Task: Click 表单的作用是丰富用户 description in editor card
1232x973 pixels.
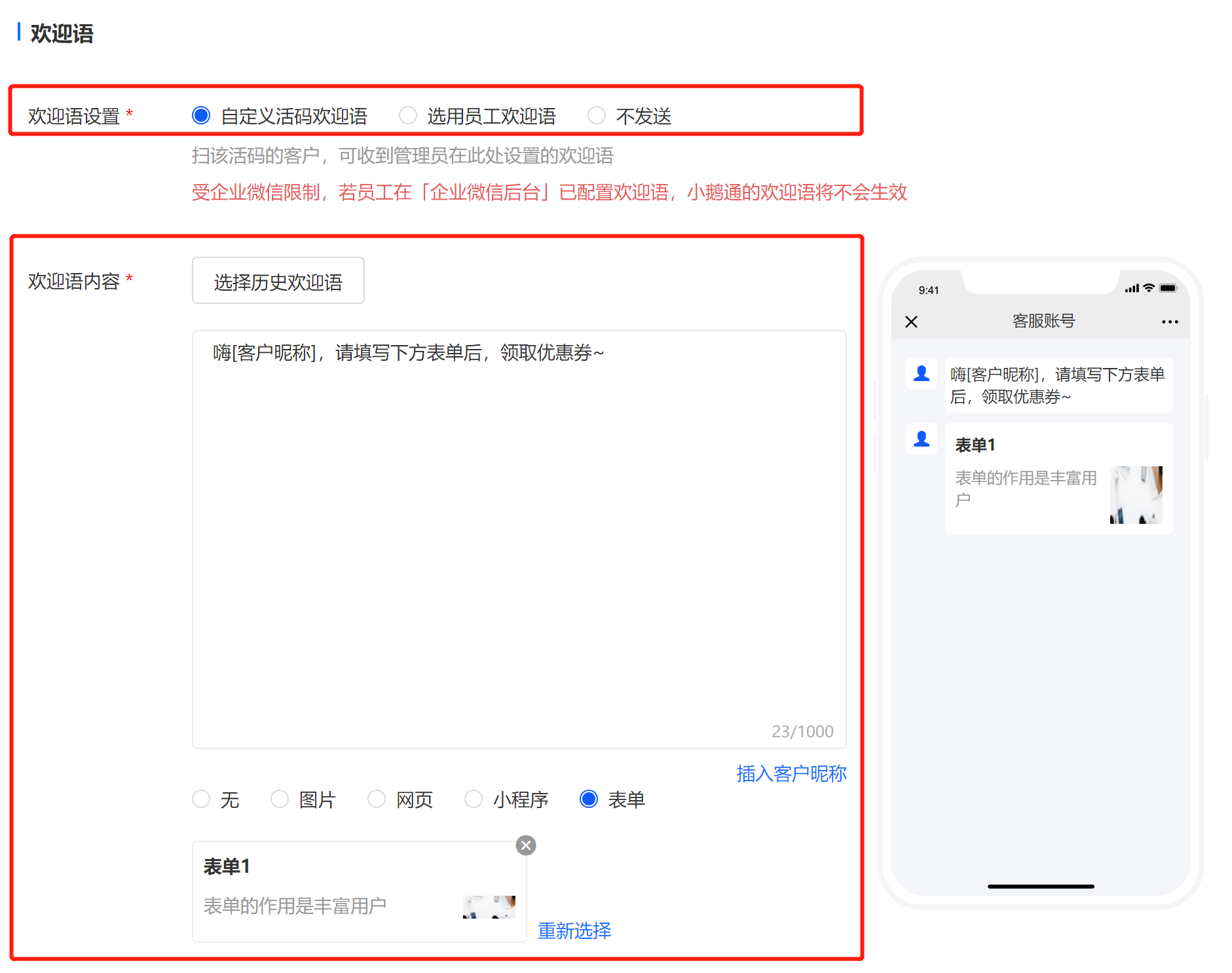Action: pos(295,906)
